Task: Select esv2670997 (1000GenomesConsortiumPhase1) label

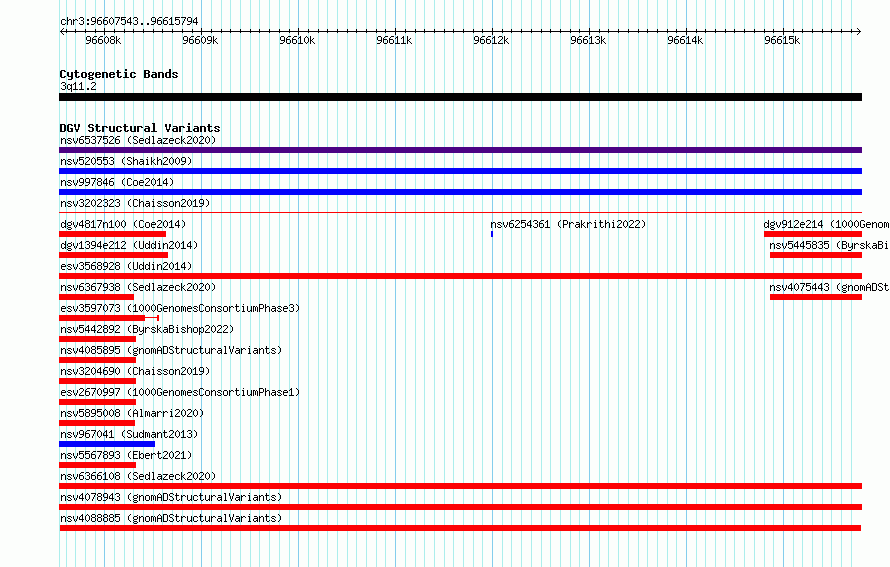Action: (x=180, y=392)
